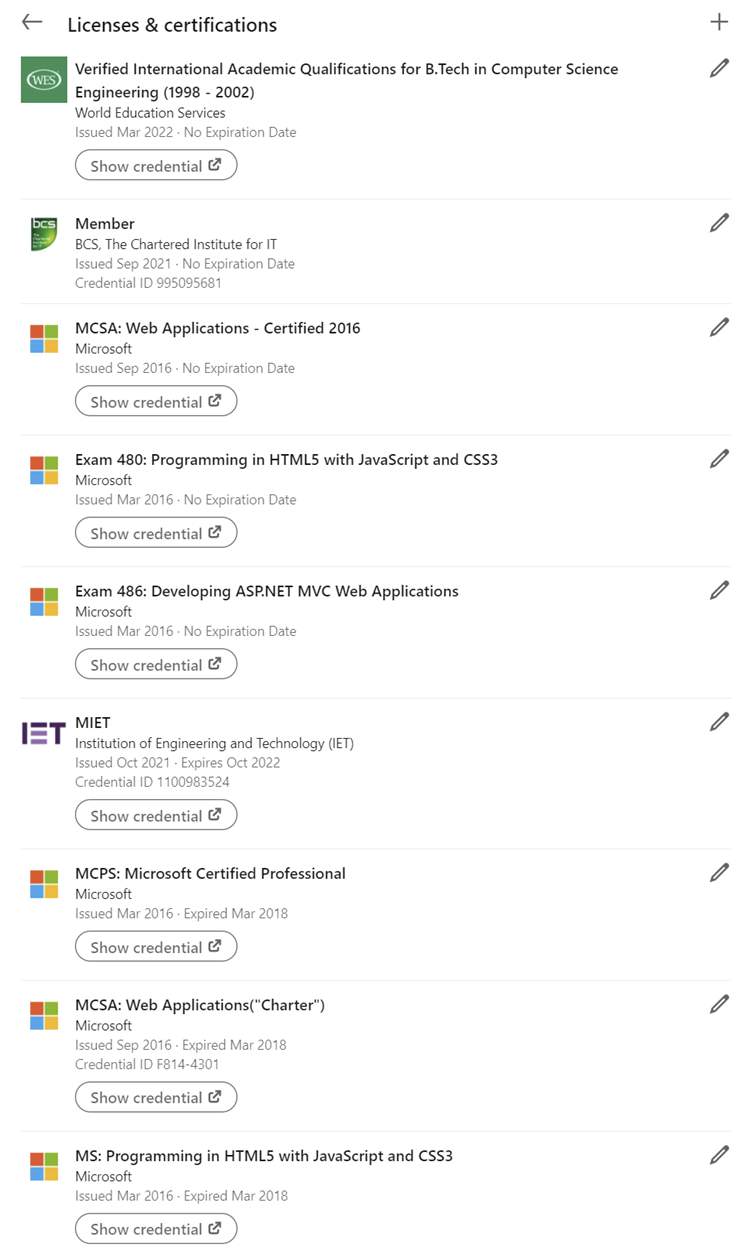This screenshot has height=1254, width=748.
Task: Edit the World Education Services qualification entry
Action: (719, 68)
